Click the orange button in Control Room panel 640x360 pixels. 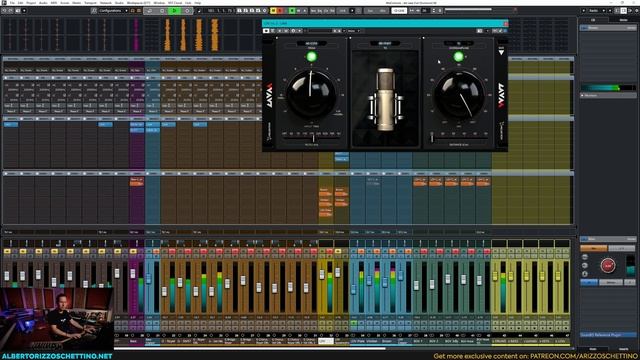(x=593, y=248)
